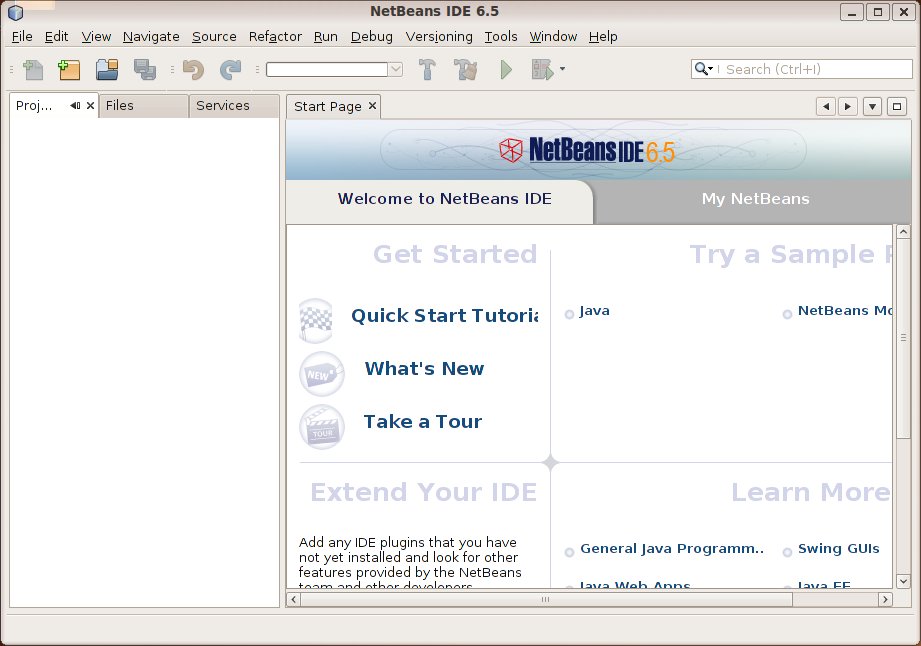Click the Take a Tour link
Screen dimensions: 921x646
pyautogui.click(x=422, y=422)
